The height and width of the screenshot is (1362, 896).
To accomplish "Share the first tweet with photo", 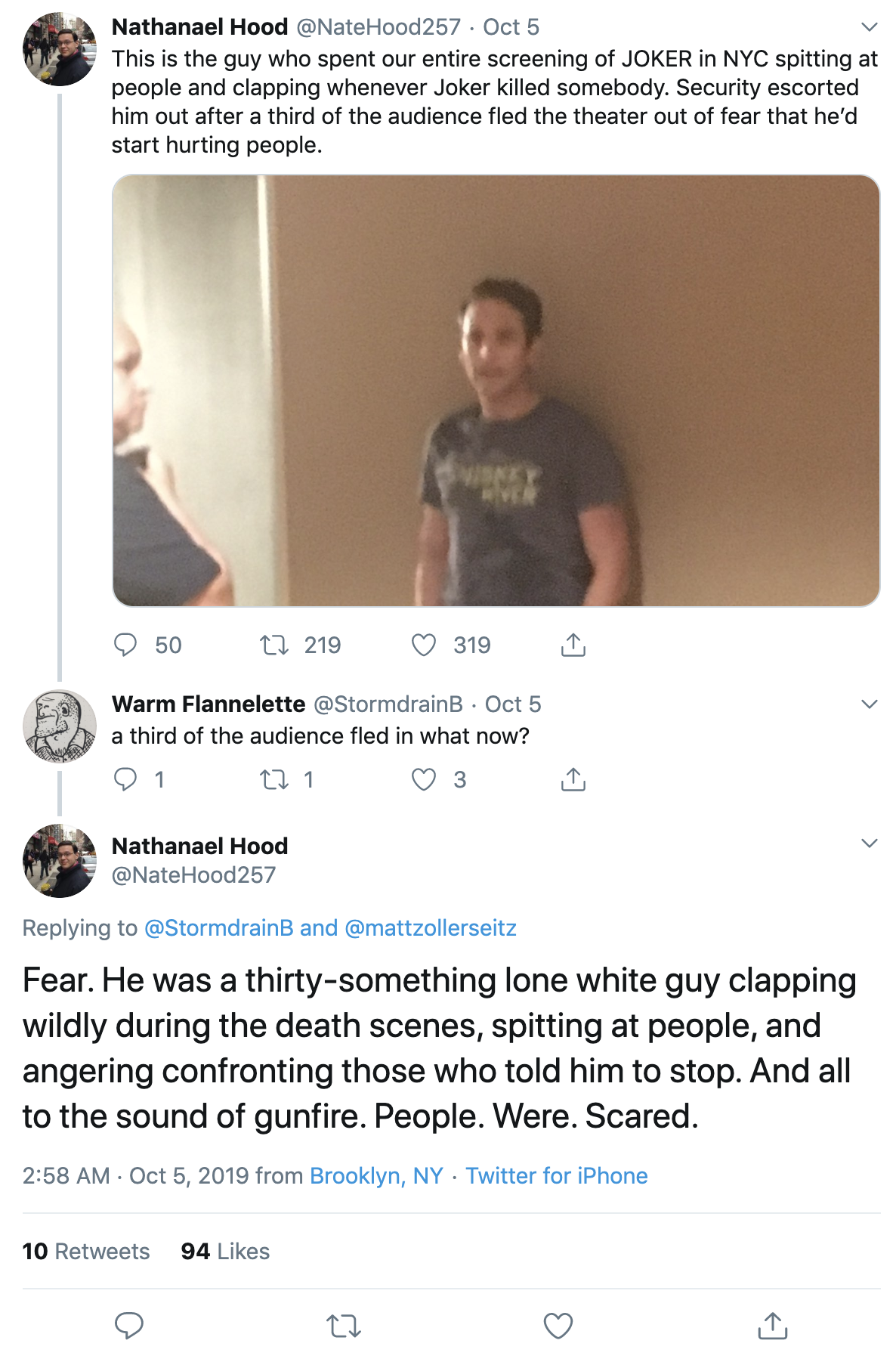I will 573,644.
